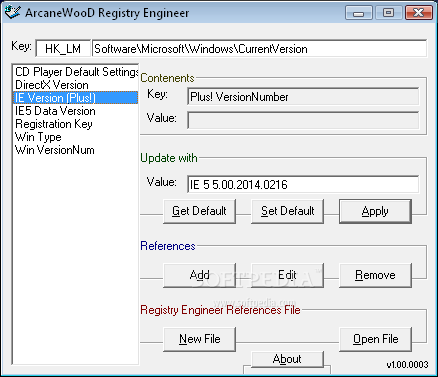Image resolution: width=438 pixels, height=377 pixels.
Task: Select Win Type list entry
Action: click(75, 137)
